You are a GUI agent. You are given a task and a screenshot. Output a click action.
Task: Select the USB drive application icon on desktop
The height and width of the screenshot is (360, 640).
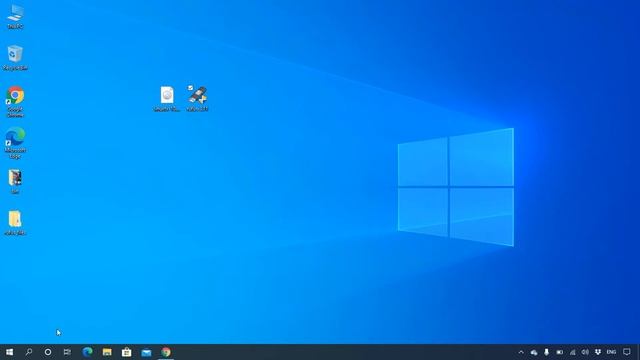point(198,99)
